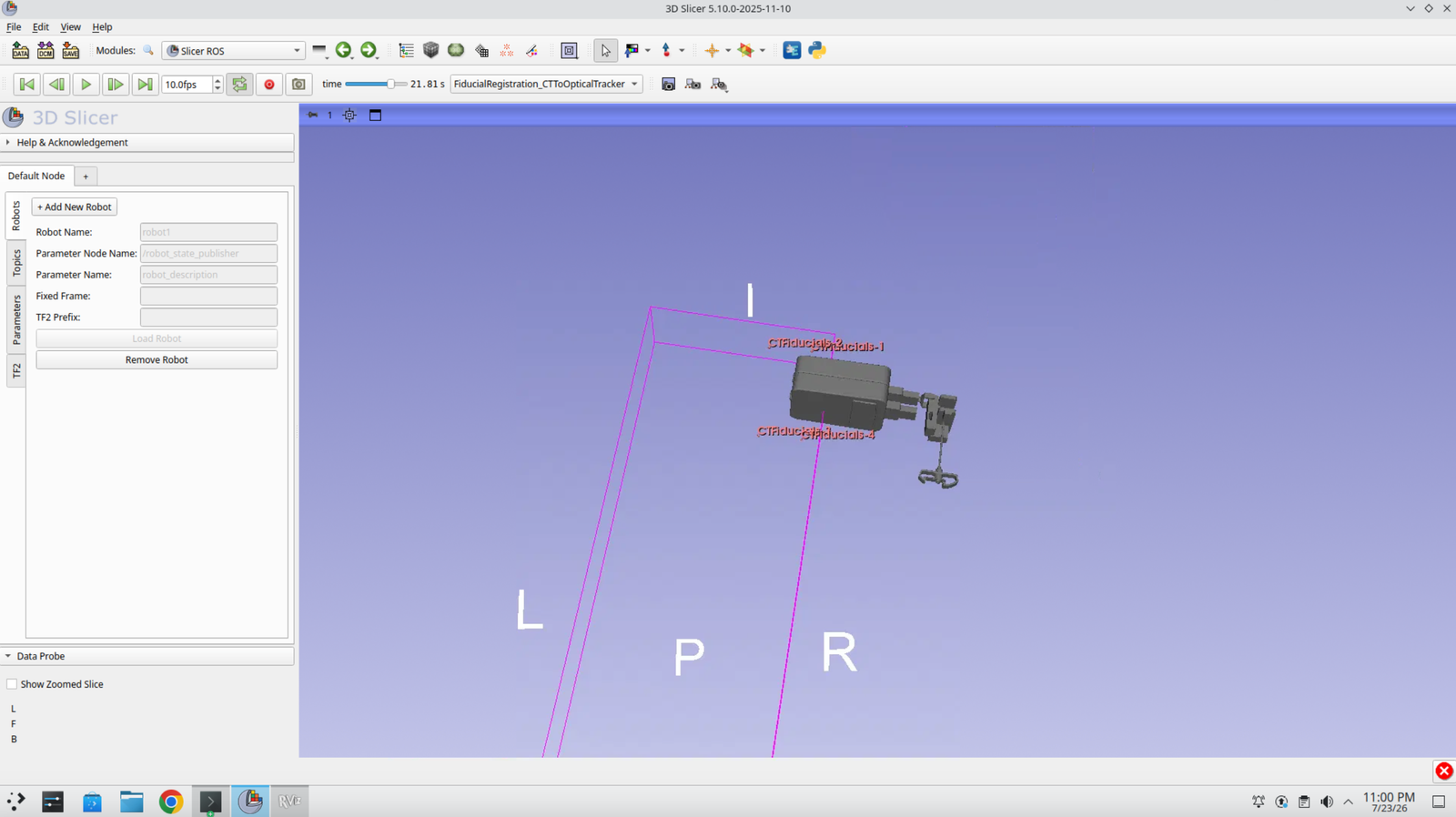Play the sequence
Screen dimensions: 1456x817
[x=86, y=85]
